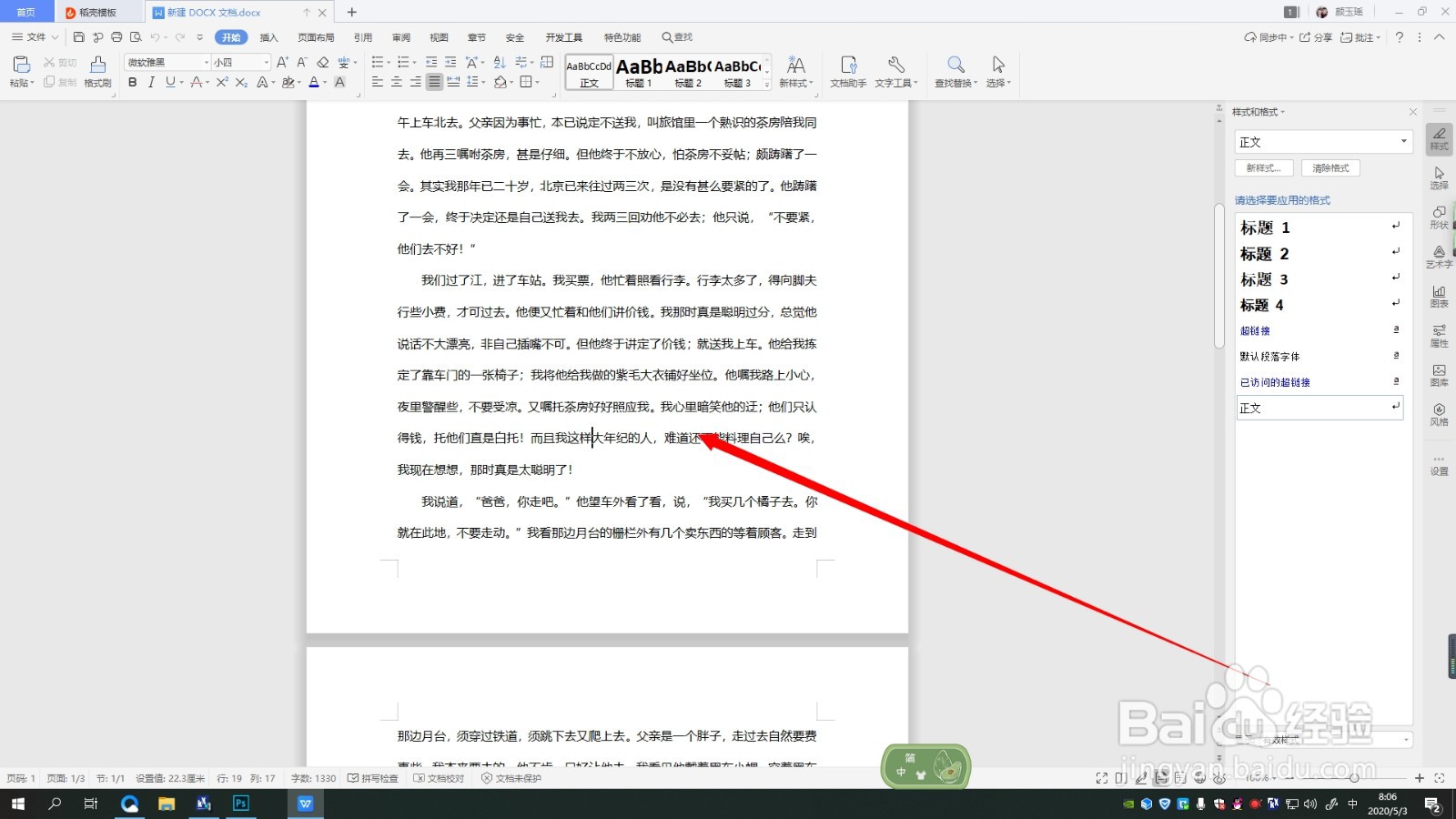Switch to the 视图 ribbon tab
The width and height of the screenshot is (1456, 819).
[x=440, y=37]
